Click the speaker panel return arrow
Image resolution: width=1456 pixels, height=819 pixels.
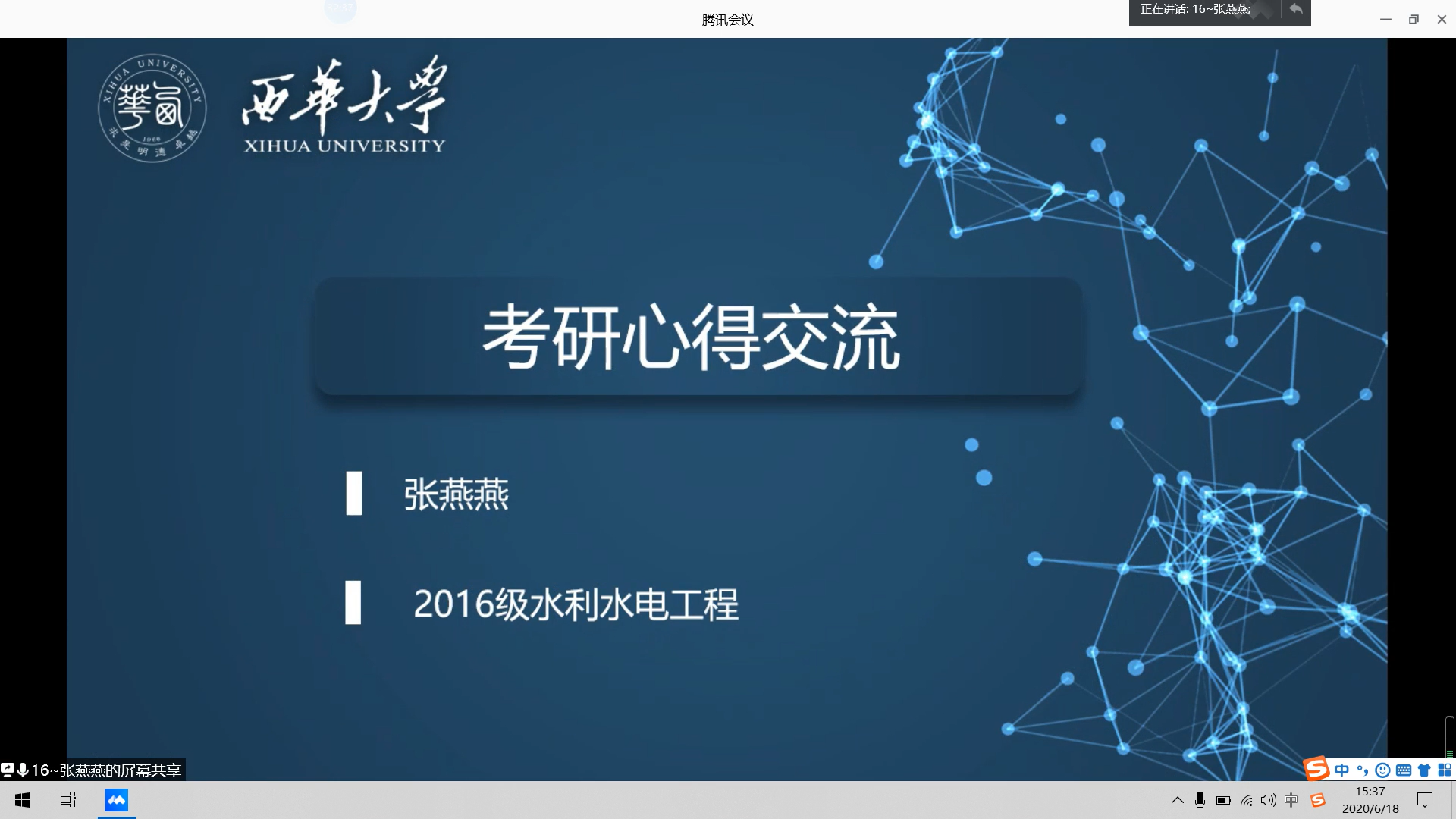click(1296, 9)
